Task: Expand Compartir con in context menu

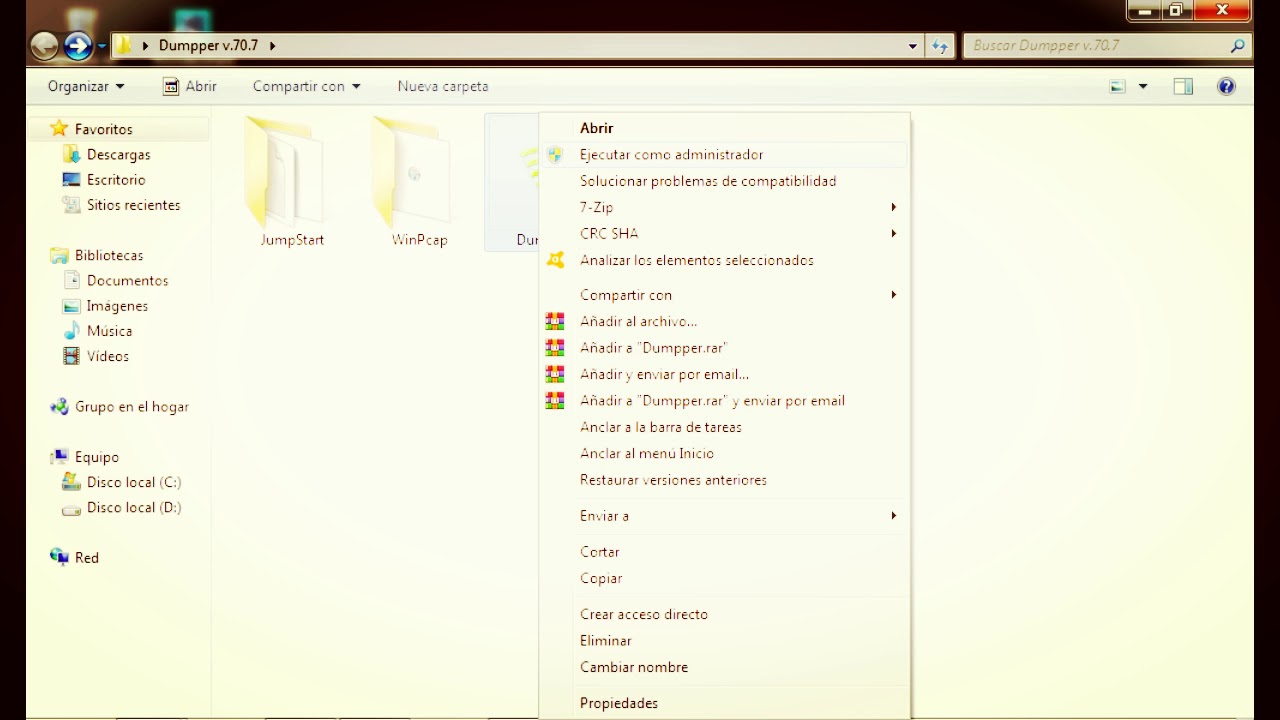Action: [x=724, y=295]
